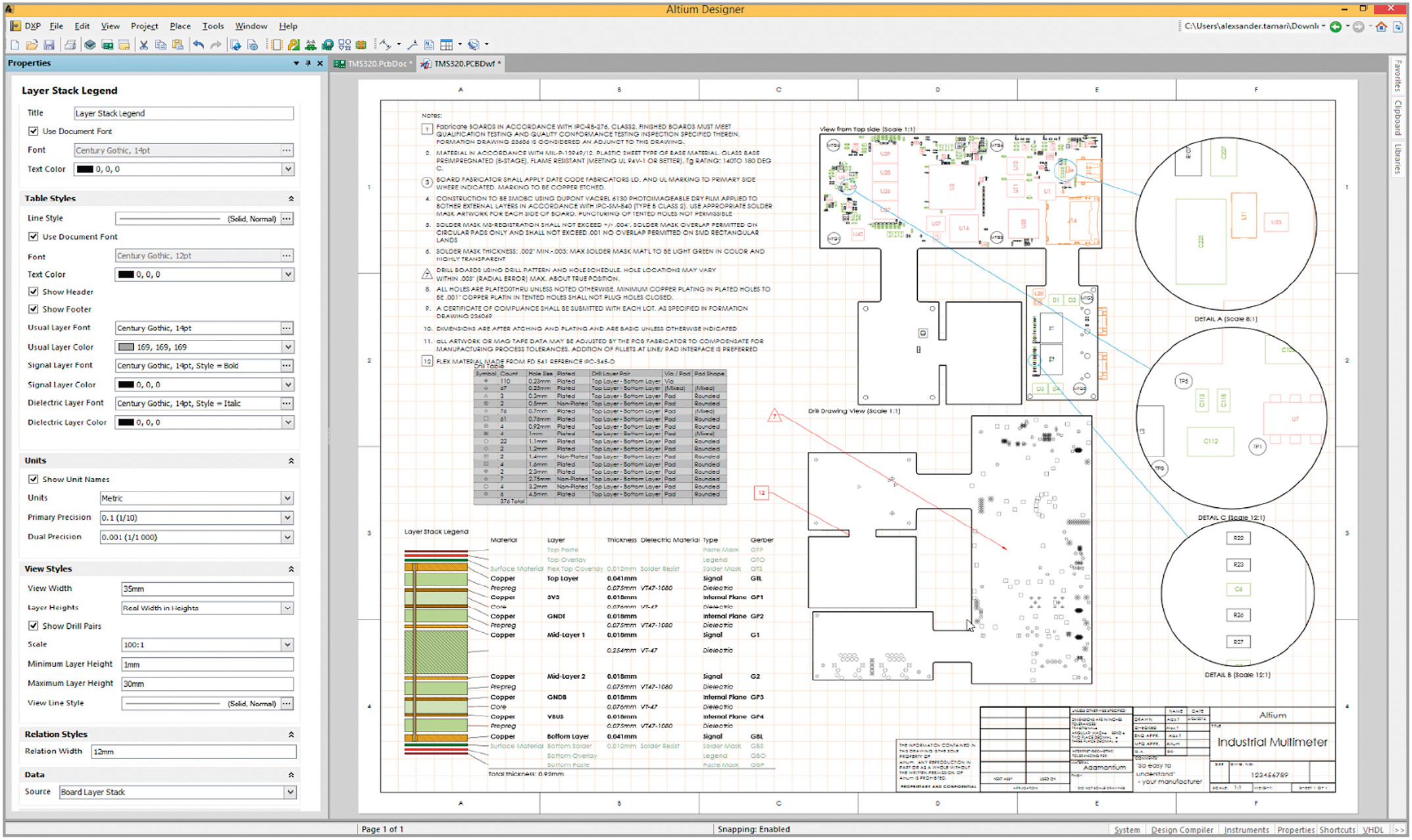
Task: Click the Title input field
Action: coord(184,114)
